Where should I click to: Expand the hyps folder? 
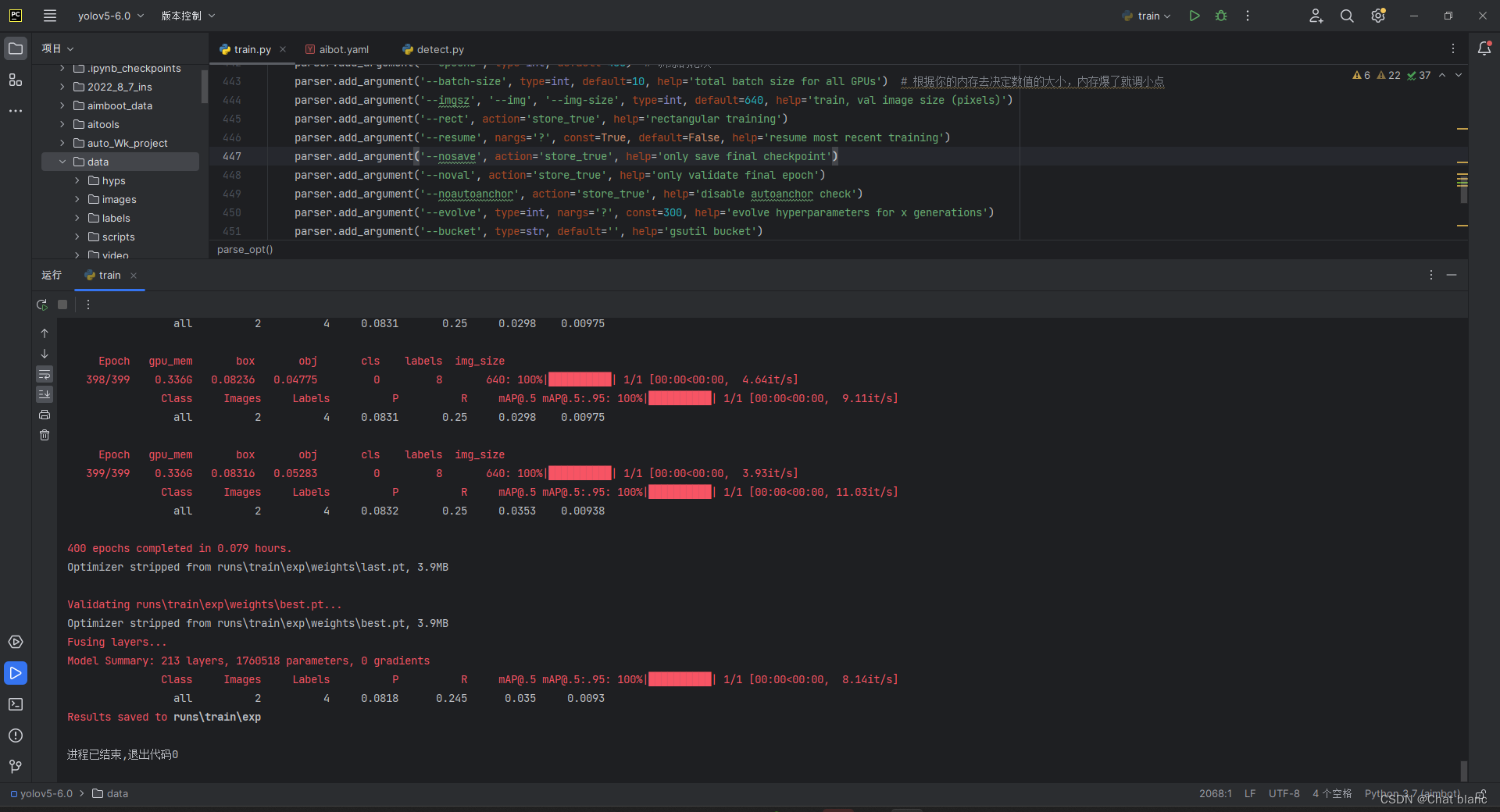pyautogui.click(x=77, y=180)
